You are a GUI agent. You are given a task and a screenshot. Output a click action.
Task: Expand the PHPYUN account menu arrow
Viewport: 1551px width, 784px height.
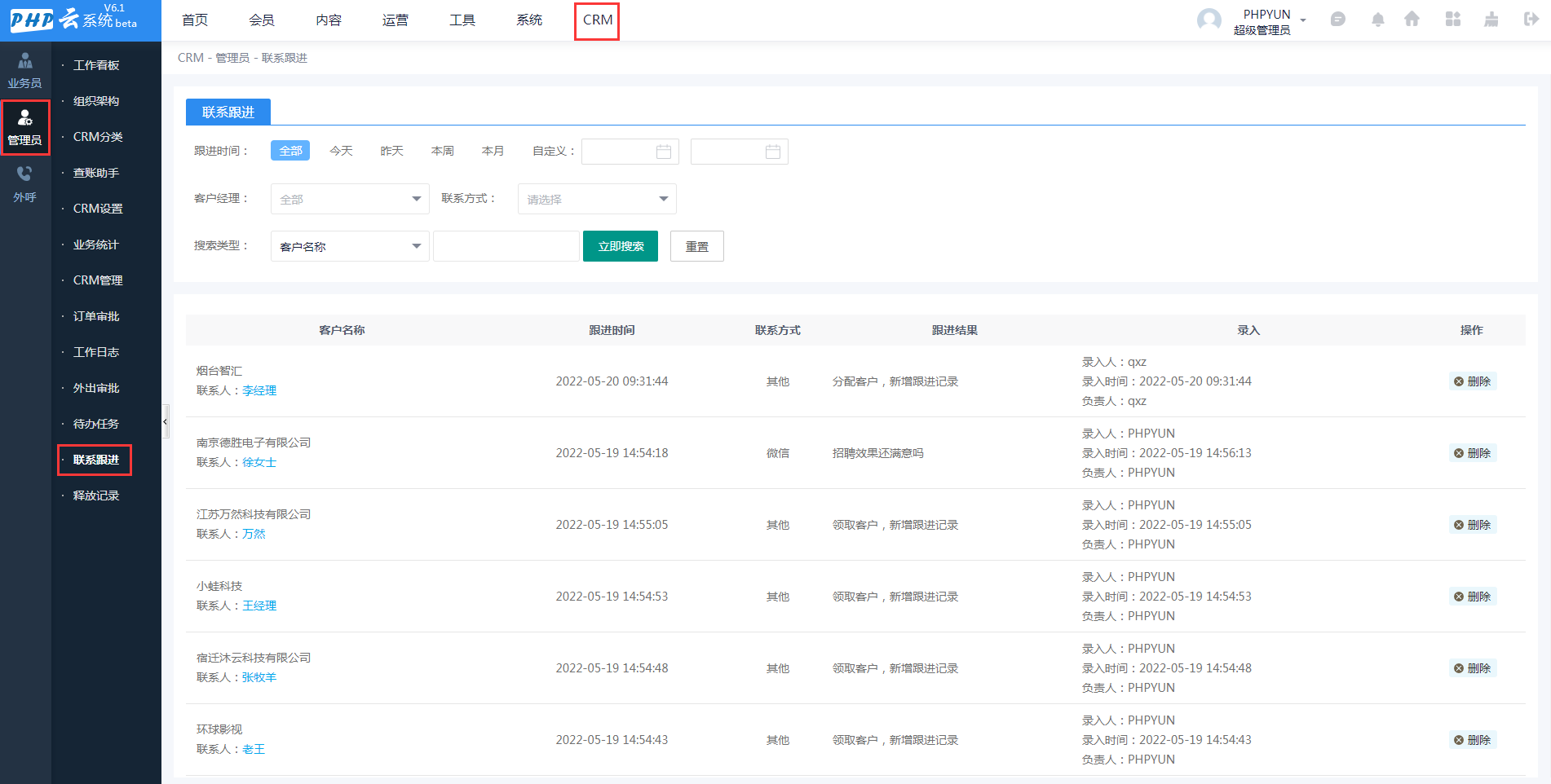1303,20
